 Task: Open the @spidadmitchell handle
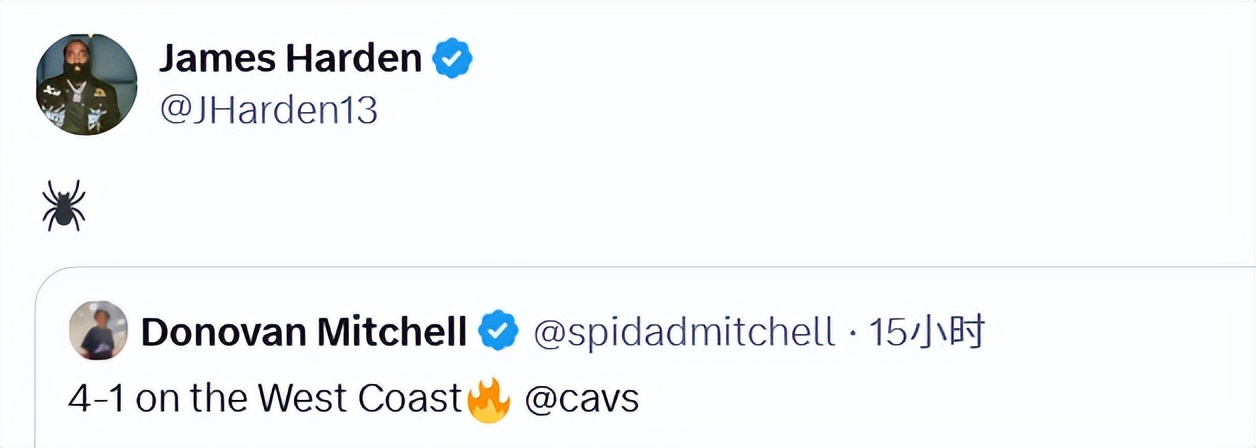686,331
